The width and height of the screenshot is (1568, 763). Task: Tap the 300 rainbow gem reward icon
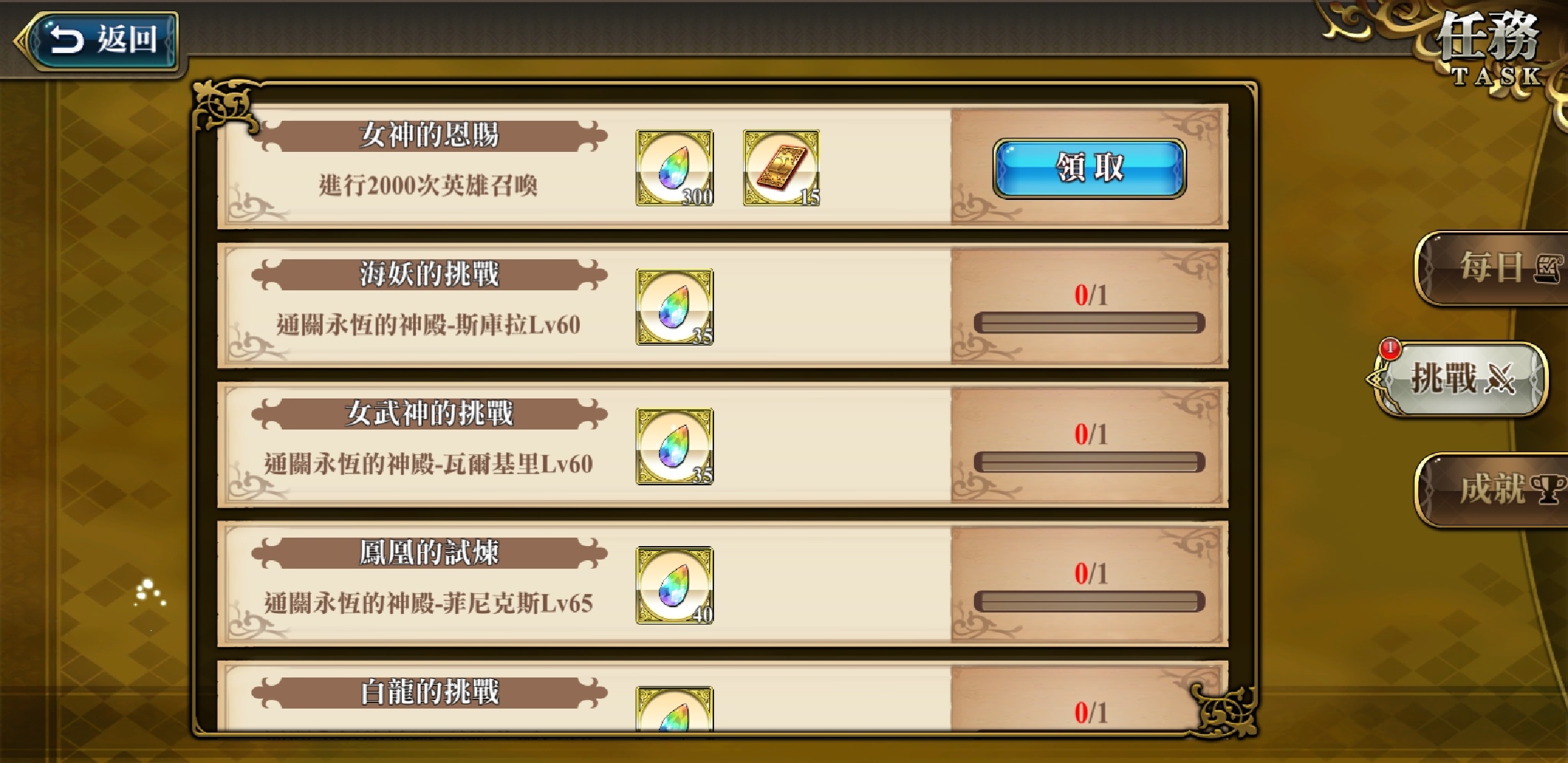[x=675, y=168]
